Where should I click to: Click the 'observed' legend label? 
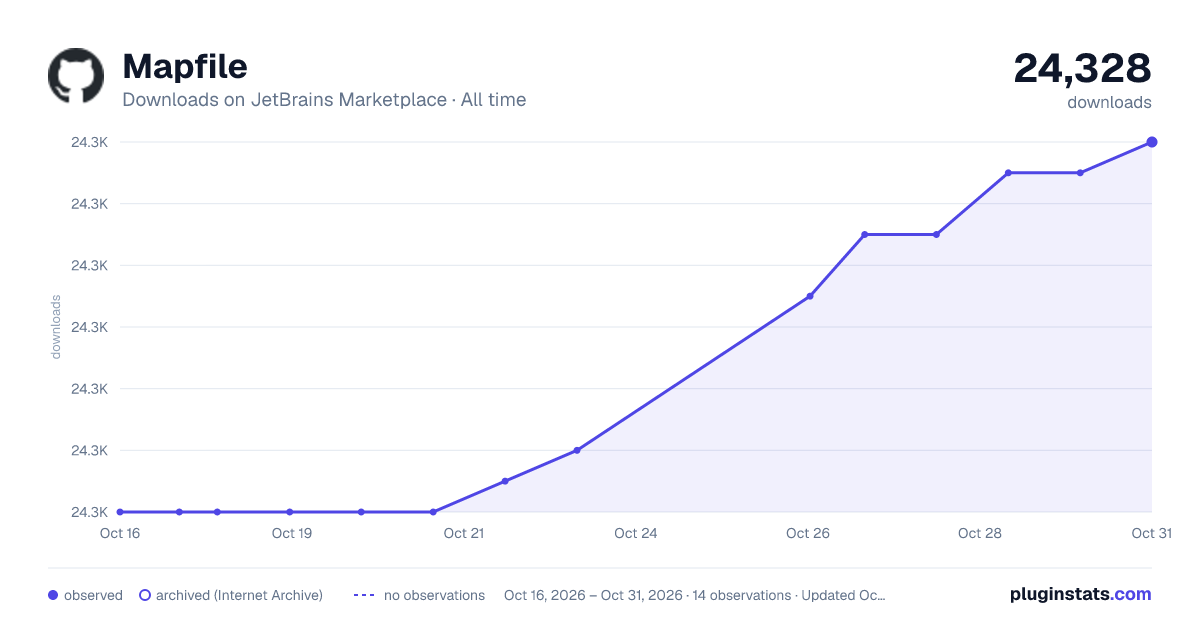[x=93, y=595]
